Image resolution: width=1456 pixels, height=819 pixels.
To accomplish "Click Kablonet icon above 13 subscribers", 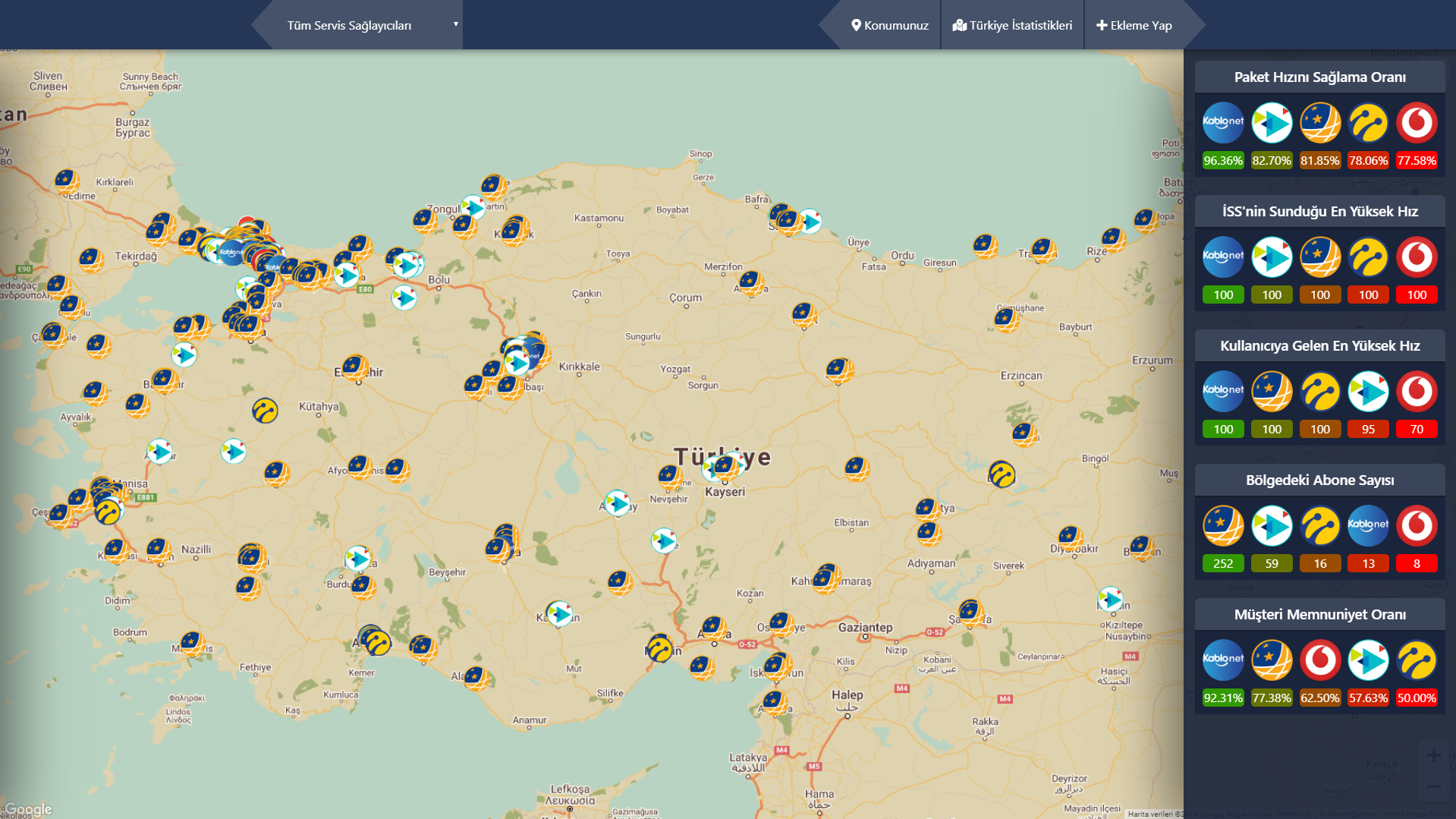I will pos(1368,525).
